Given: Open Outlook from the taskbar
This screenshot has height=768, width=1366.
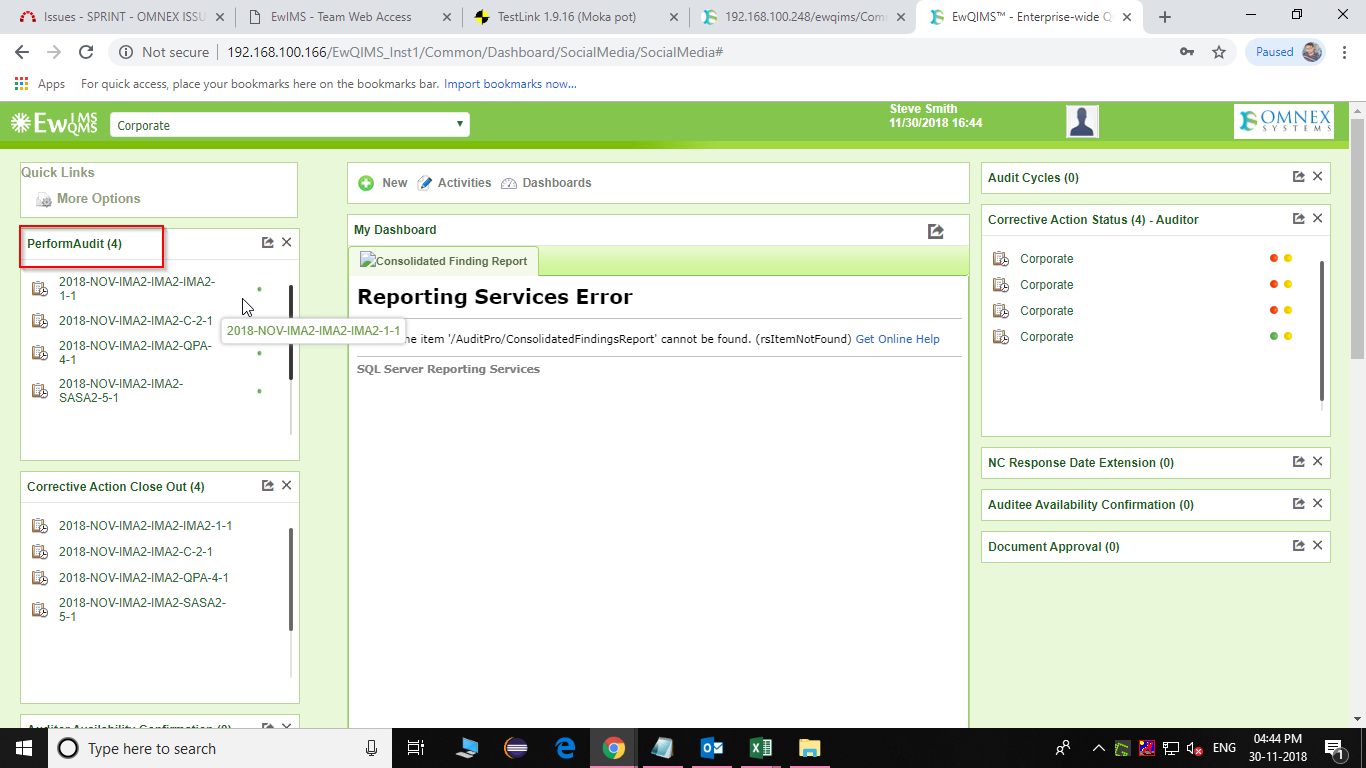Looking at the screenshot, I should (x=712, y=748).
